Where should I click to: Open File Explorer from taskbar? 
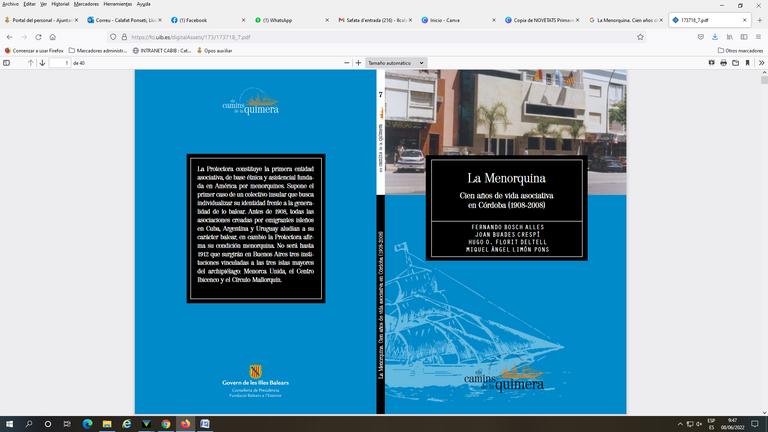pos(107,424)
